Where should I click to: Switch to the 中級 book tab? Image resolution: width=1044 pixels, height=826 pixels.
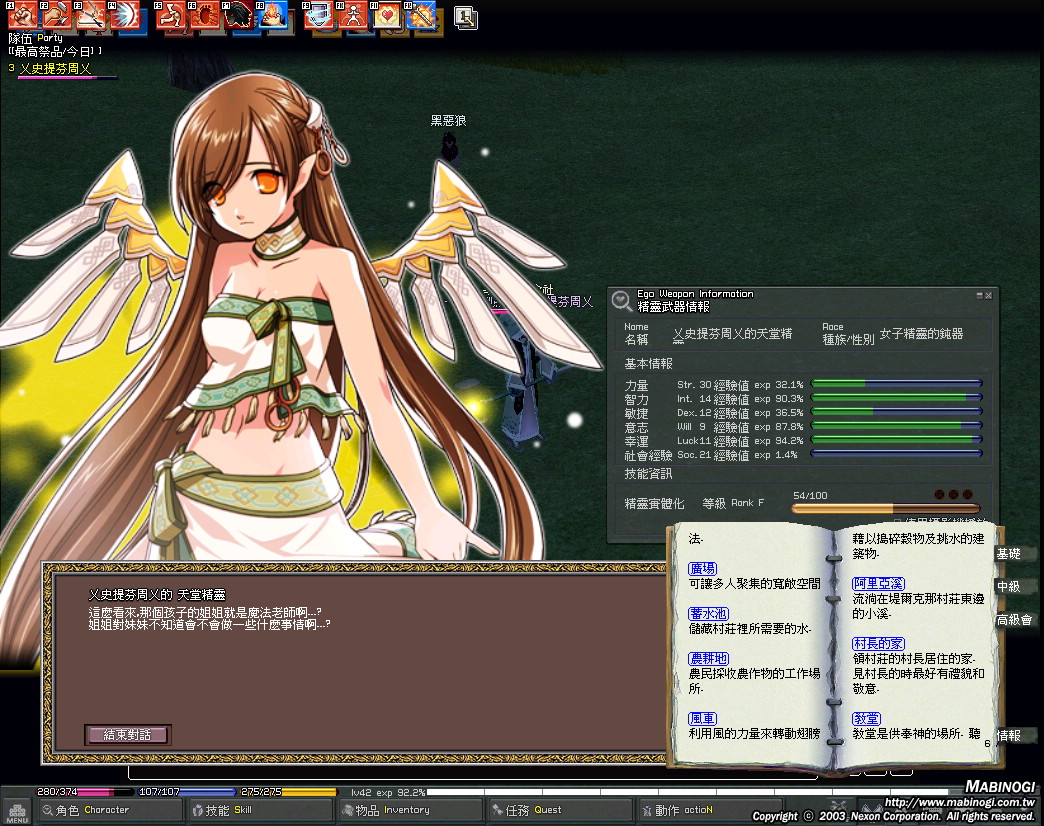[x=1010, y=587]
